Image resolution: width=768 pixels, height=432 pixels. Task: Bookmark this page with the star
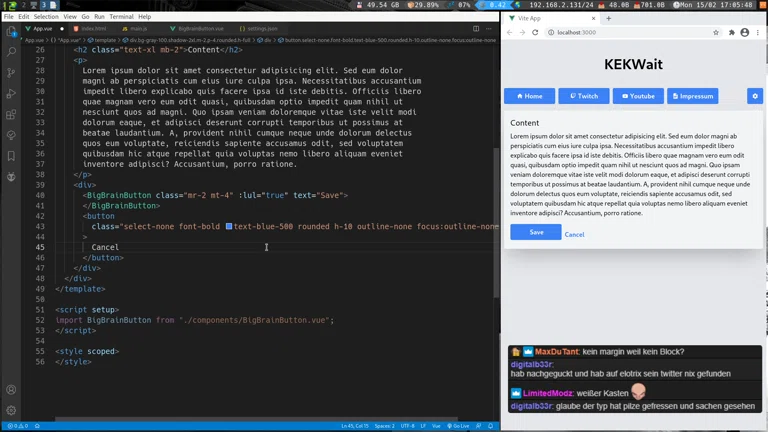pos(716,32)
